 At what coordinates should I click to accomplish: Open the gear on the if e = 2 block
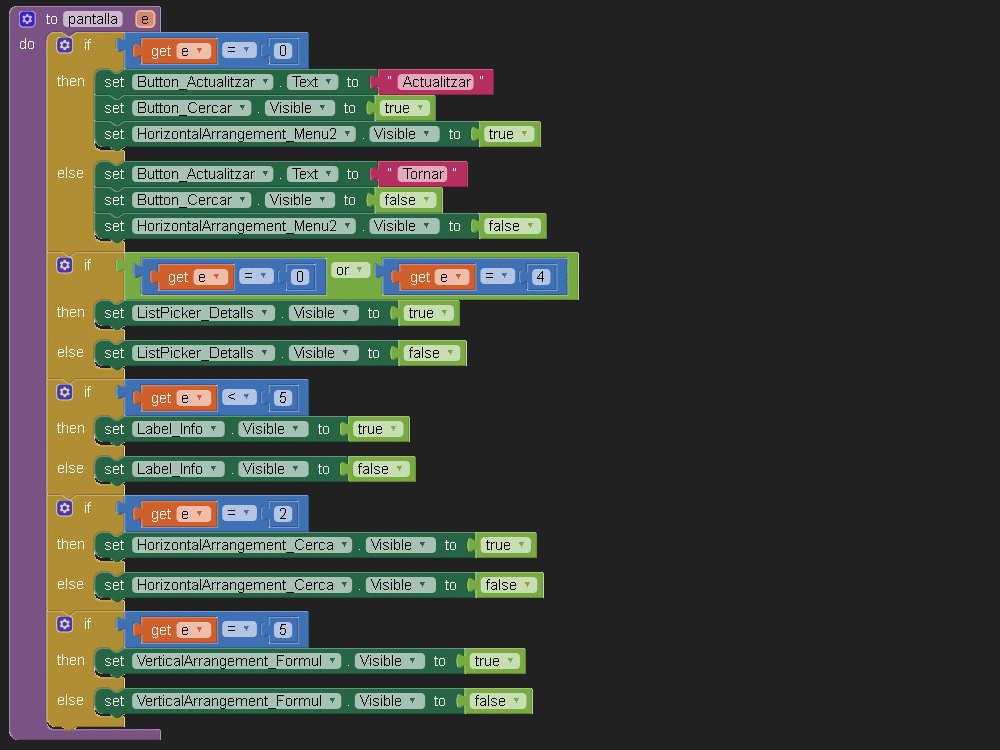[65, 508]
